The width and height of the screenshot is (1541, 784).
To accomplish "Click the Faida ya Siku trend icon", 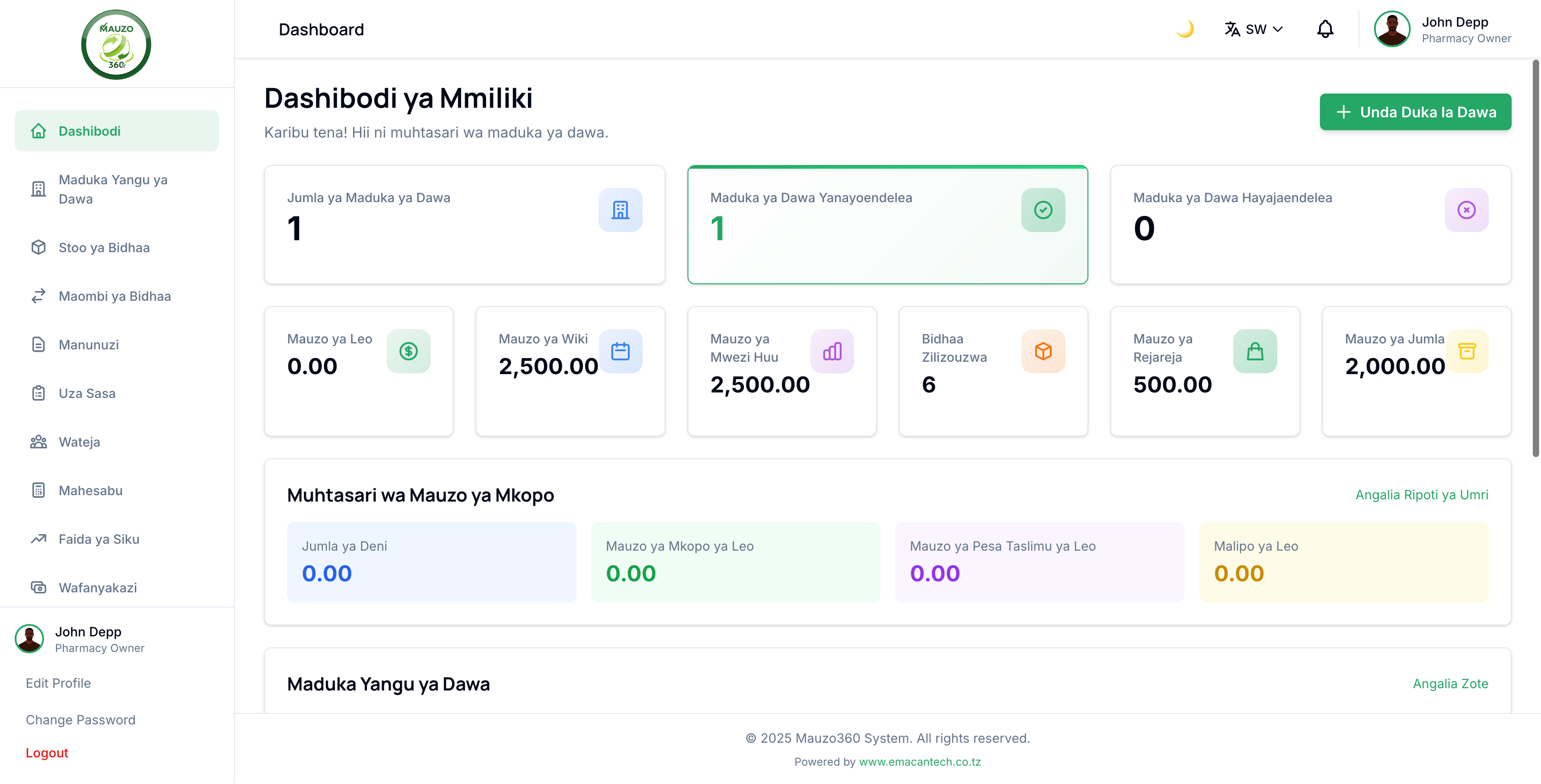I will pos(38,538).
